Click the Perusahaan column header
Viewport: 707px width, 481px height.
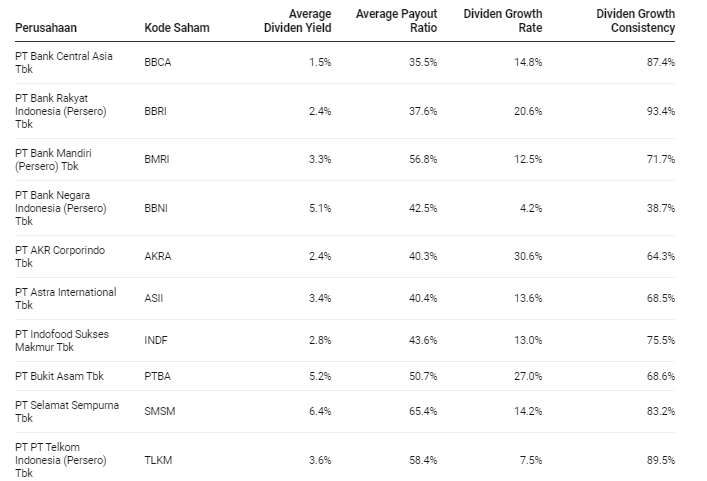(47, 28)
